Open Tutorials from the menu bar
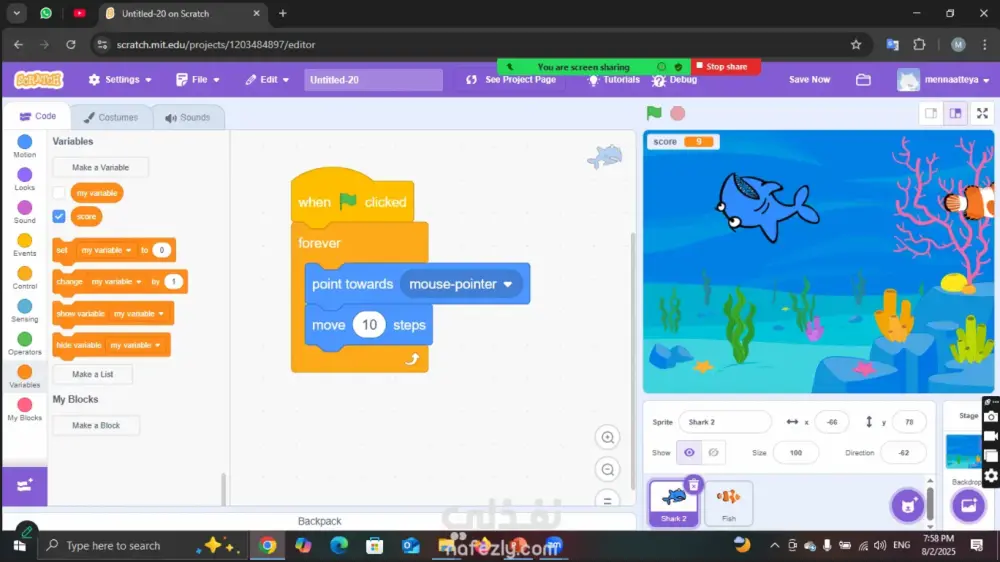Image resolution: width=1000 pixels, height=562 pixels. coord(614,80)
